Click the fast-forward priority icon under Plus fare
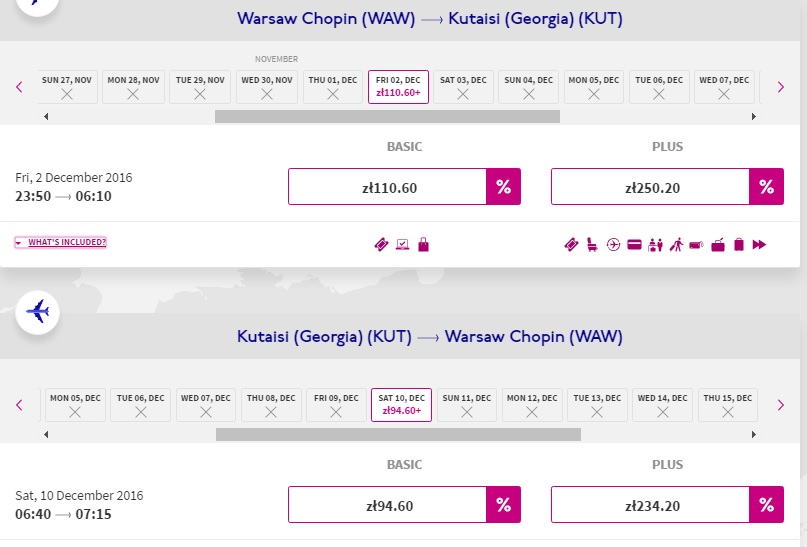Image resolution: width=807 pixels, height=547 pixels. [759, 244]
